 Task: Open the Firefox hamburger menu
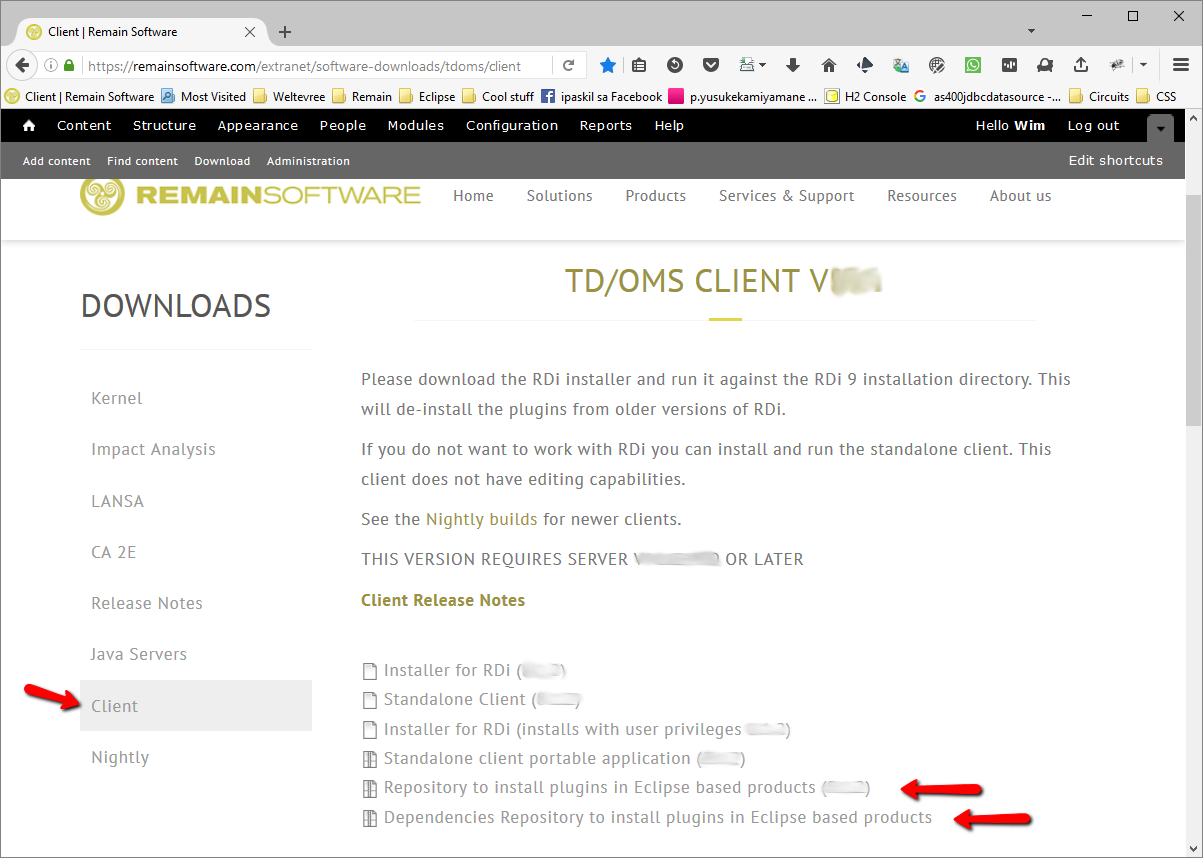click(x=1180, y=66)
